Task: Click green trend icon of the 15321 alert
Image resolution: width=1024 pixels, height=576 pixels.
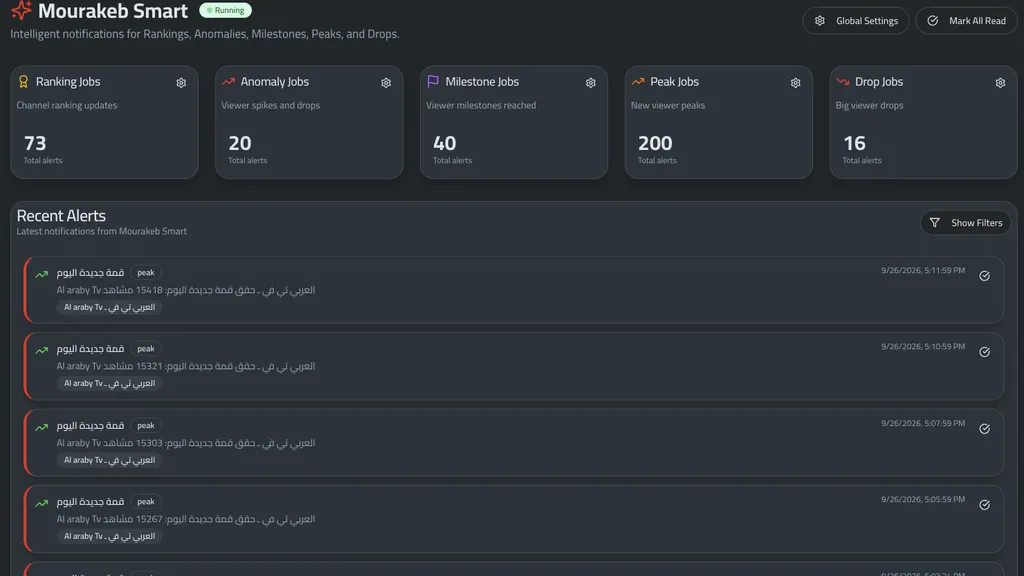Action: (x=42, y=351)
